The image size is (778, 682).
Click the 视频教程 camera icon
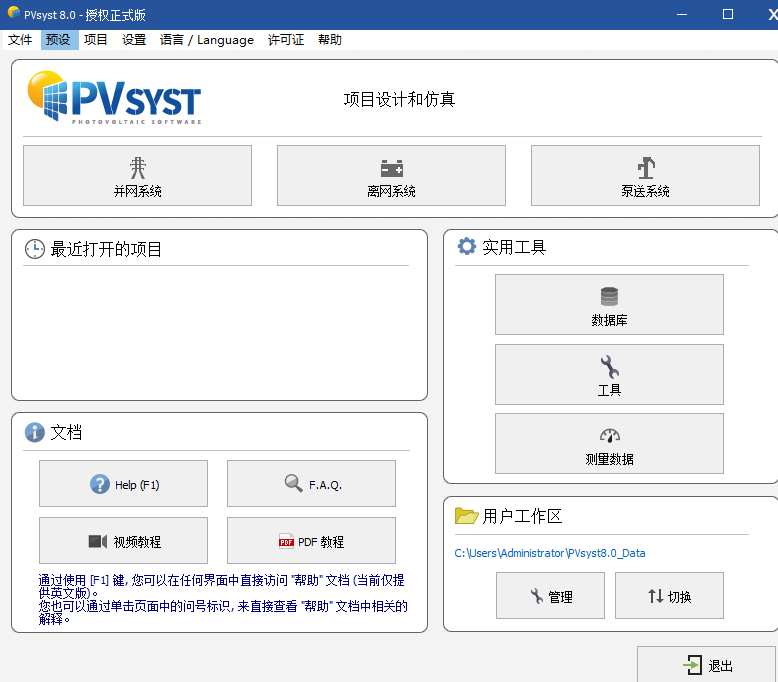[x=98, y=541]
